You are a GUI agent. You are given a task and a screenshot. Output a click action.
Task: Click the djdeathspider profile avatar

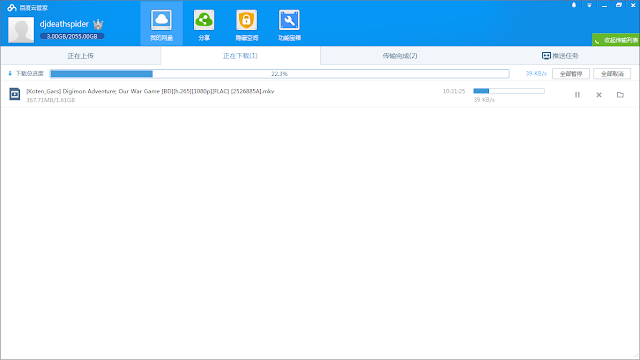click(21, 30)
